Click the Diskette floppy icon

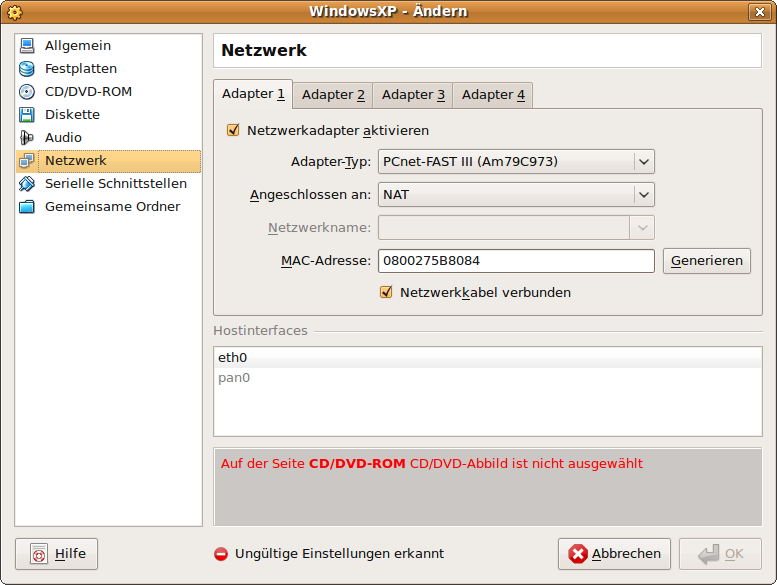click(27, 114)
